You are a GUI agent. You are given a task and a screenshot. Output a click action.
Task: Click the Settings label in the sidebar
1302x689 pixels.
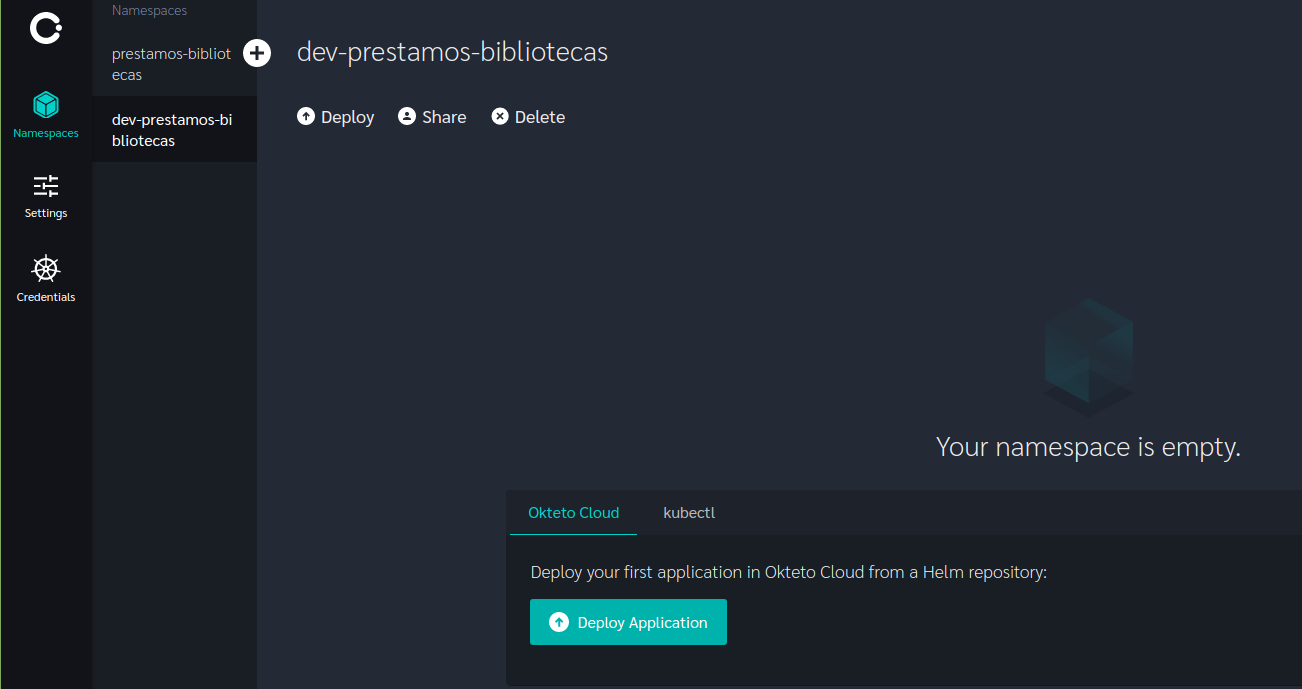pyautogui.click(x=46, y=213)
